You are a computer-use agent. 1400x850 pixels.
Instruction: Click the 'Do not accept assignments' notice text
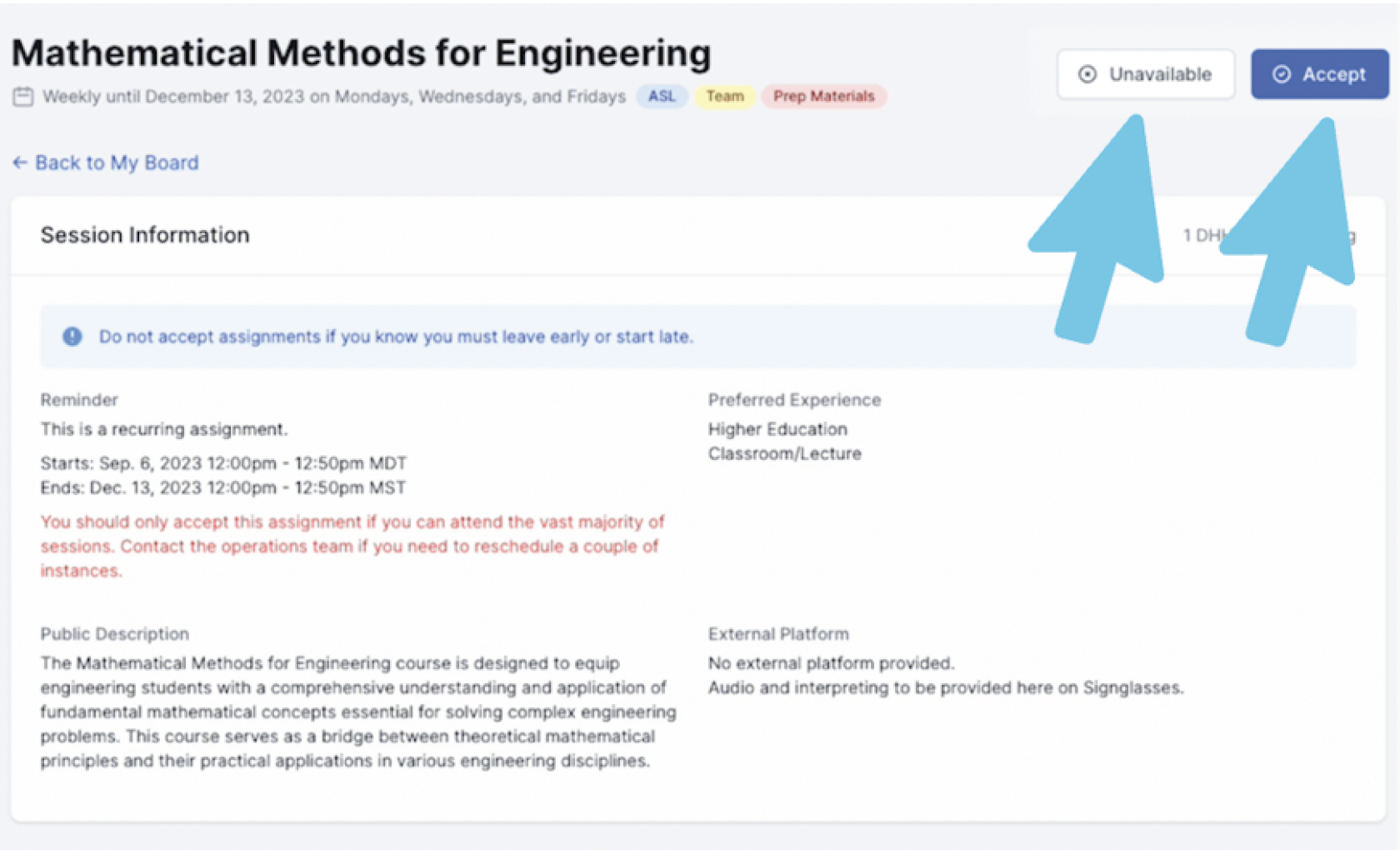396,337
